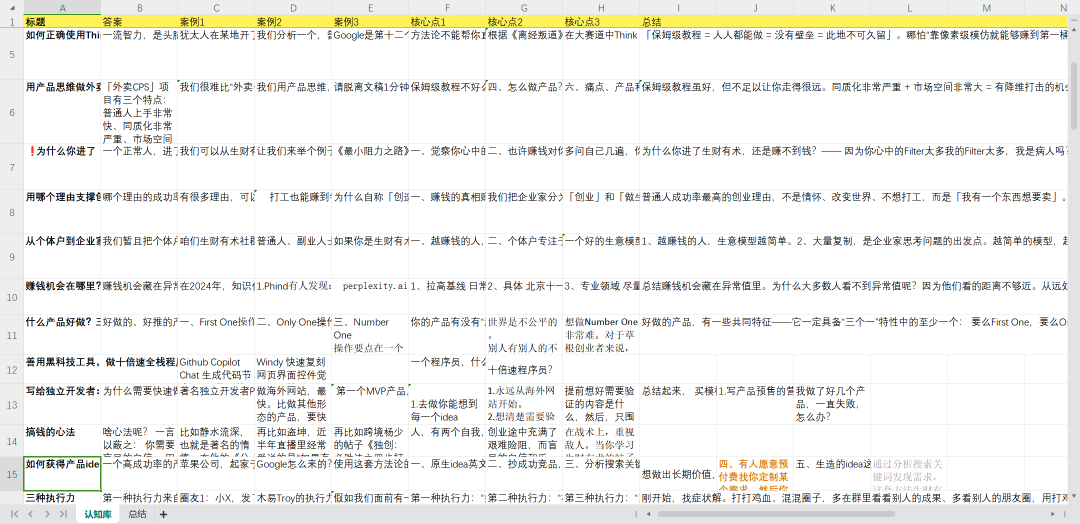Select the cell 什么产品好做?
The height and width of the screenshot is (524, 1080).
(63, 335)
